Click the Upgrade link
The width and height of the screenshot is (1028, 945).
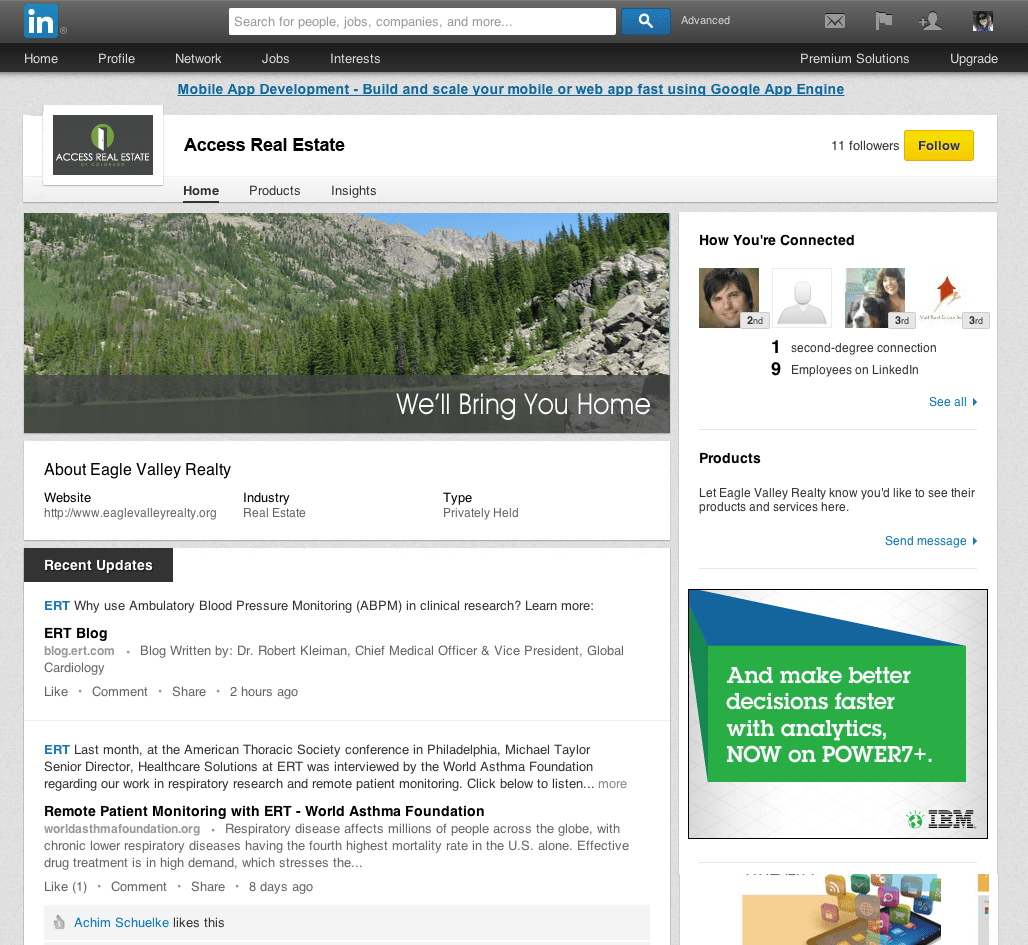coord(974,58)
